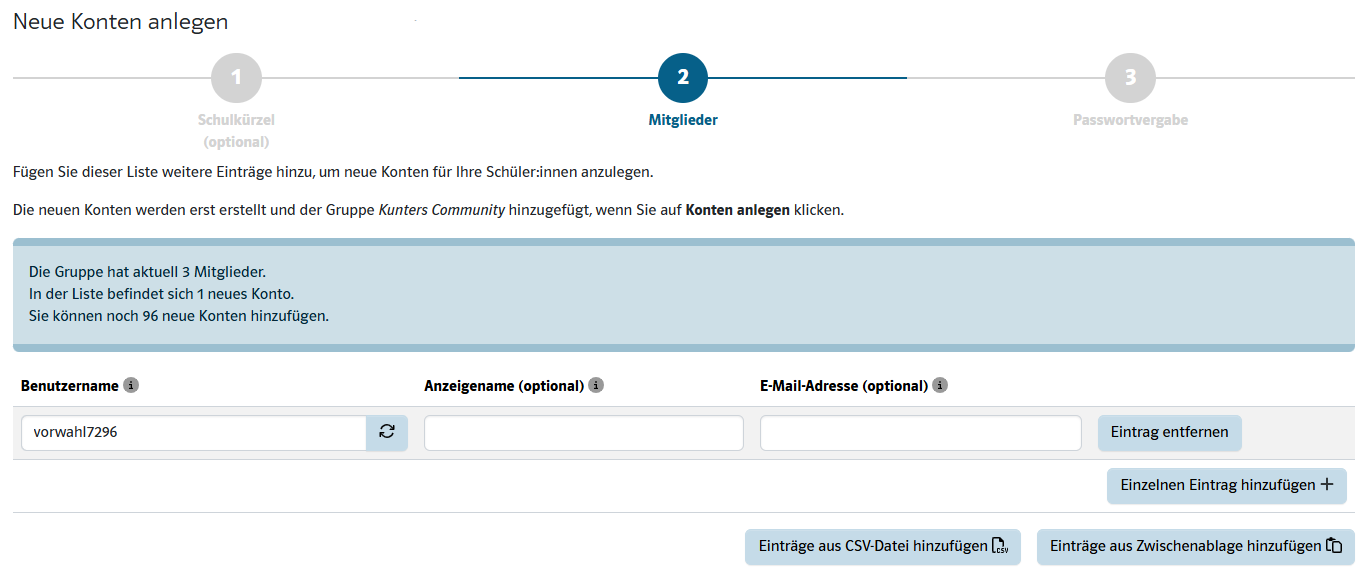Go to step 1 circle

point(236,78)
